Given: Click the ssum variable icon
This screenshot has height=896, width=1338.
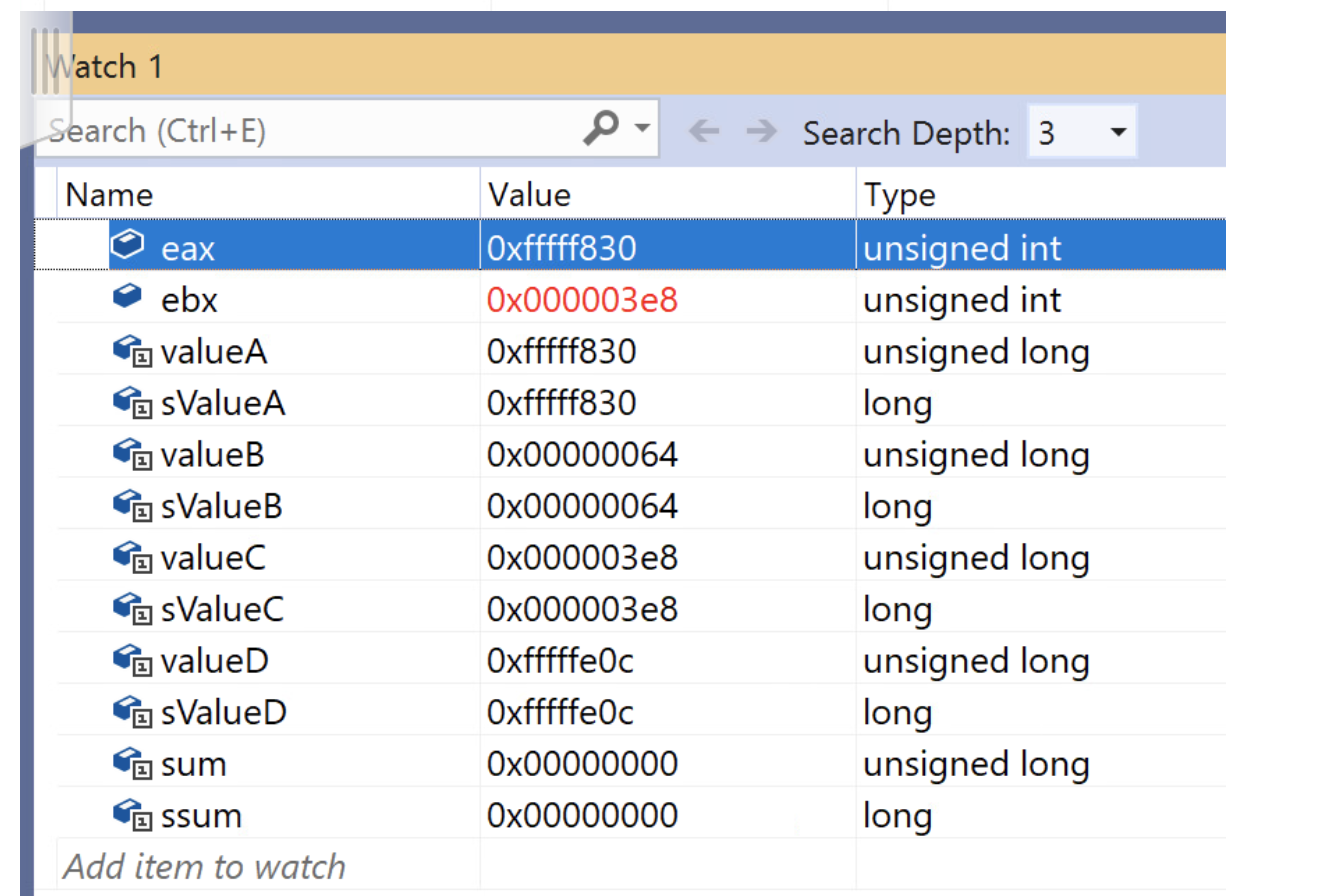Looking at the screenshot, I should [x=131, y=813].
